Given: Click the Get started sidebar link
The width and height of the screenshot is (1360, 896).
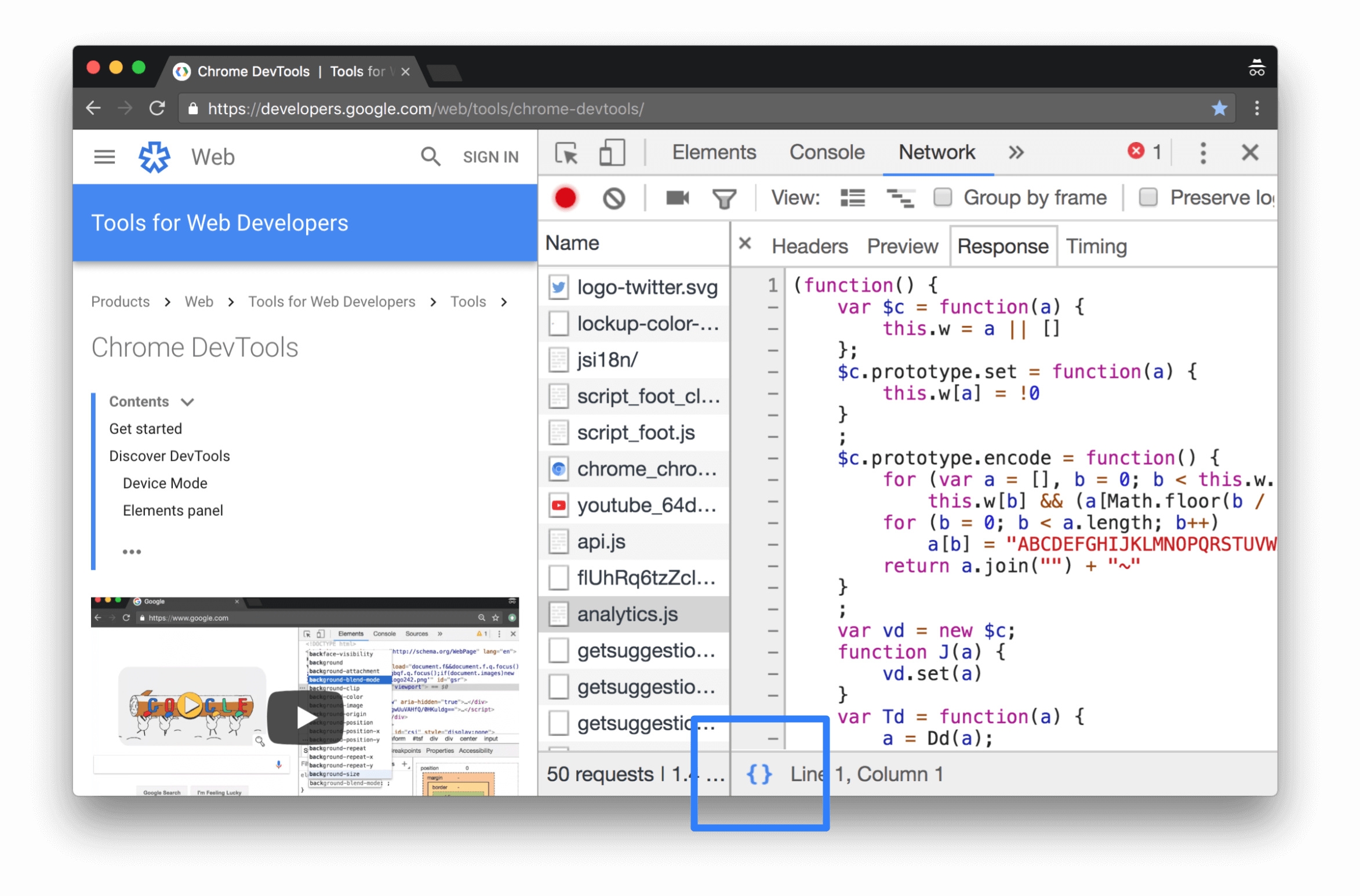Looking at the screenshot, I should click(x=146, y=429).
